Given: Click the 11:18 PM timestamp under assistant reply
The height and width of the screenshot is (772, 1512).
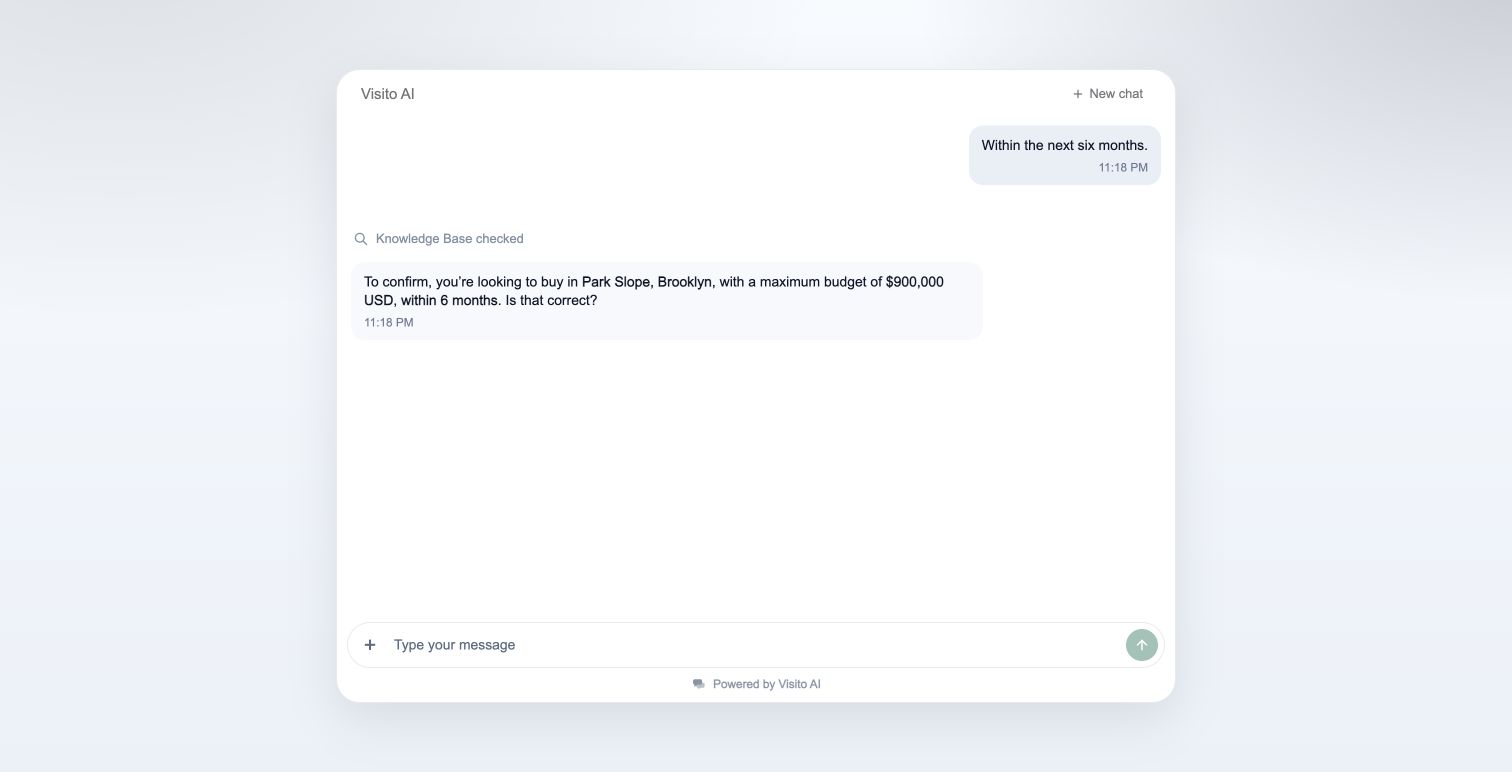Looking at the screenshot, I should (x=389, y=323).
